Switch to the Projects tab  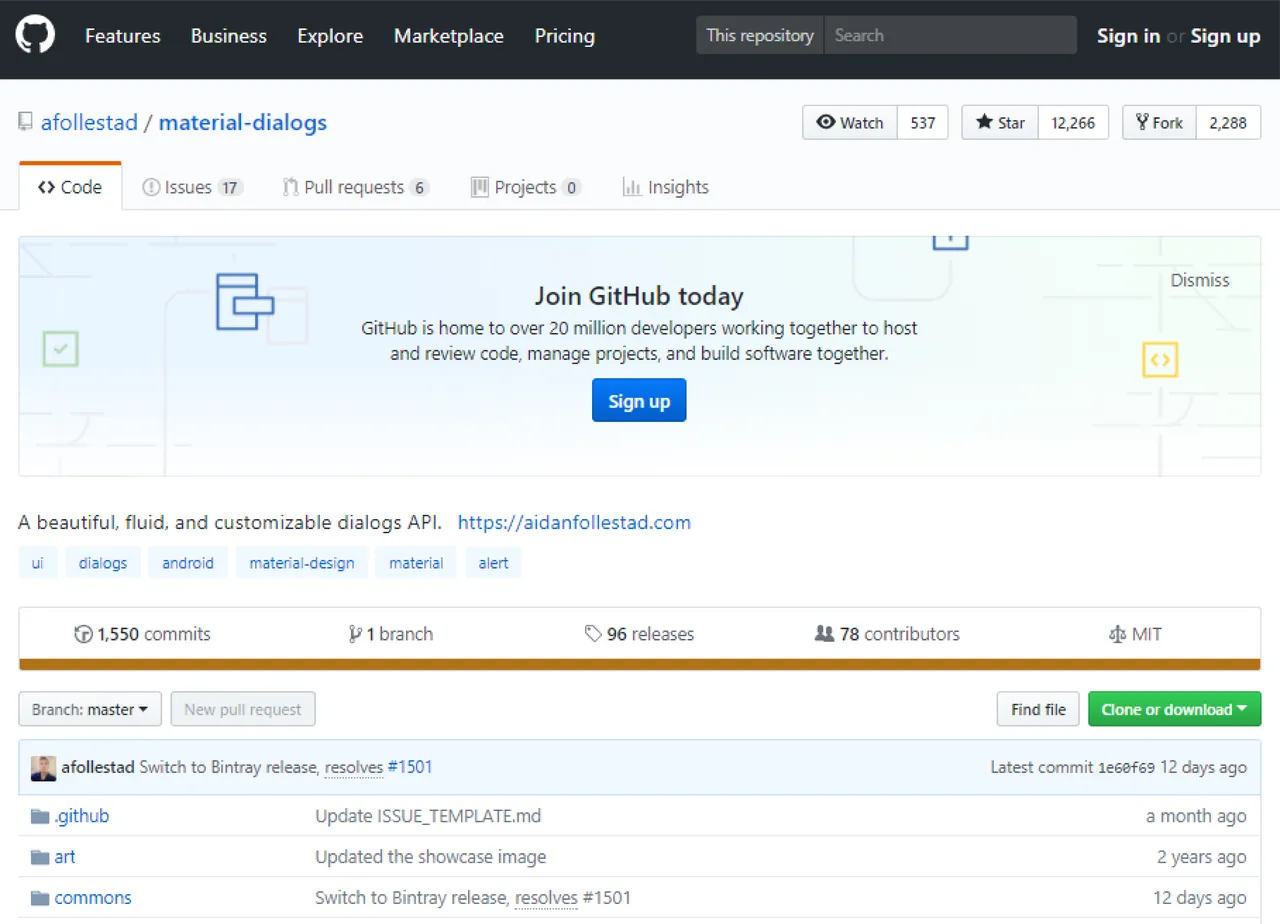(526, 187)
